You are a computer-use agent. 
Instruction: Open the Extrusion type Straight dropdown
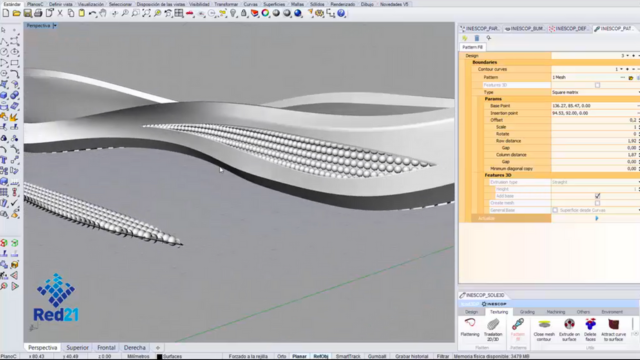(638, 182)
